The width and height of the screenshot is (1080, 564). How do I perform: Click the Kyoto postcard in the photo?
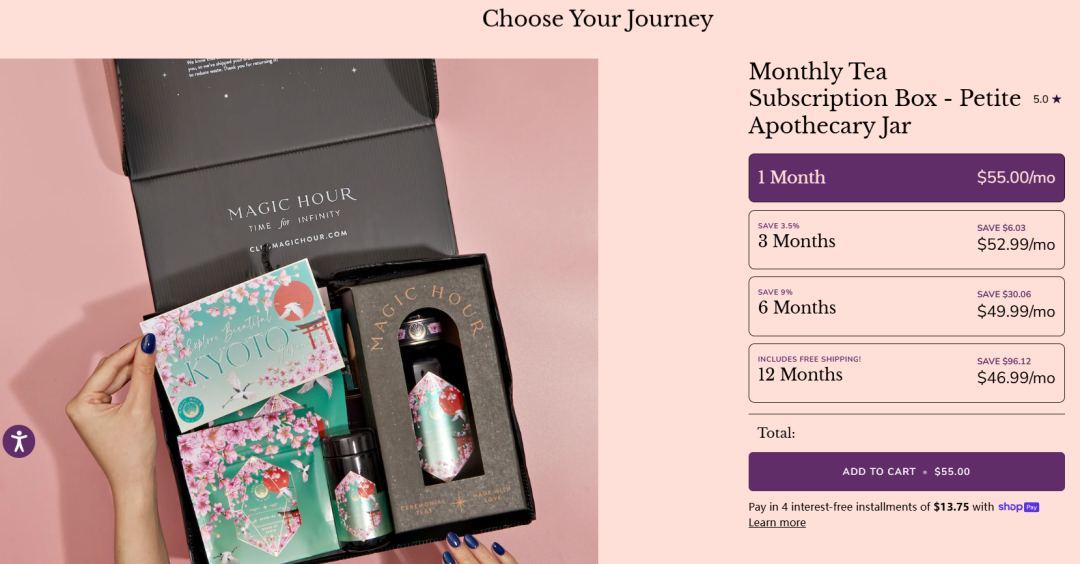(x=242, y=344)
